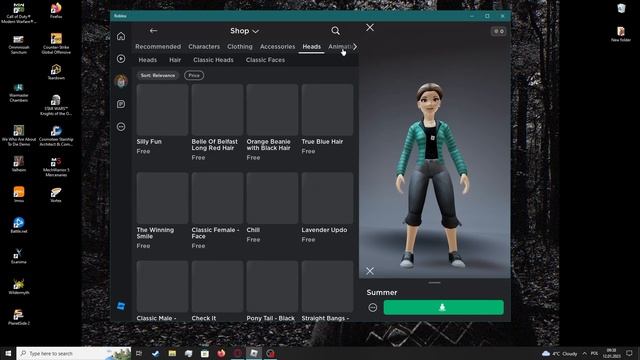Image resolution: width=640 pixels, height=360 pixels.
Task: Open the Chill item thumbnail
Action: tap(272, 198)
